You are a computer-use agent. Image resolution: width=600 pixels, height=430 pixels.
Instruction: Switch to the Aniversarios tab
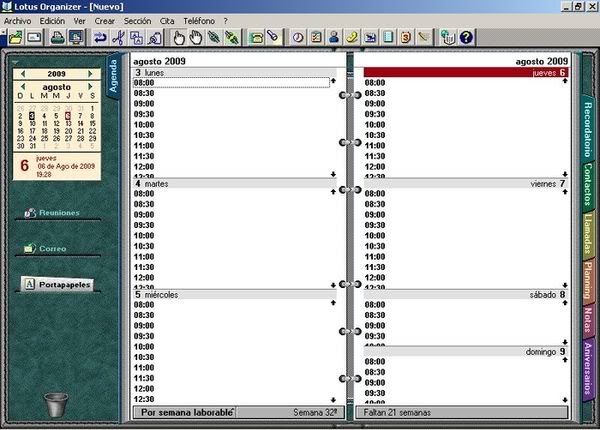click(587, 368)
